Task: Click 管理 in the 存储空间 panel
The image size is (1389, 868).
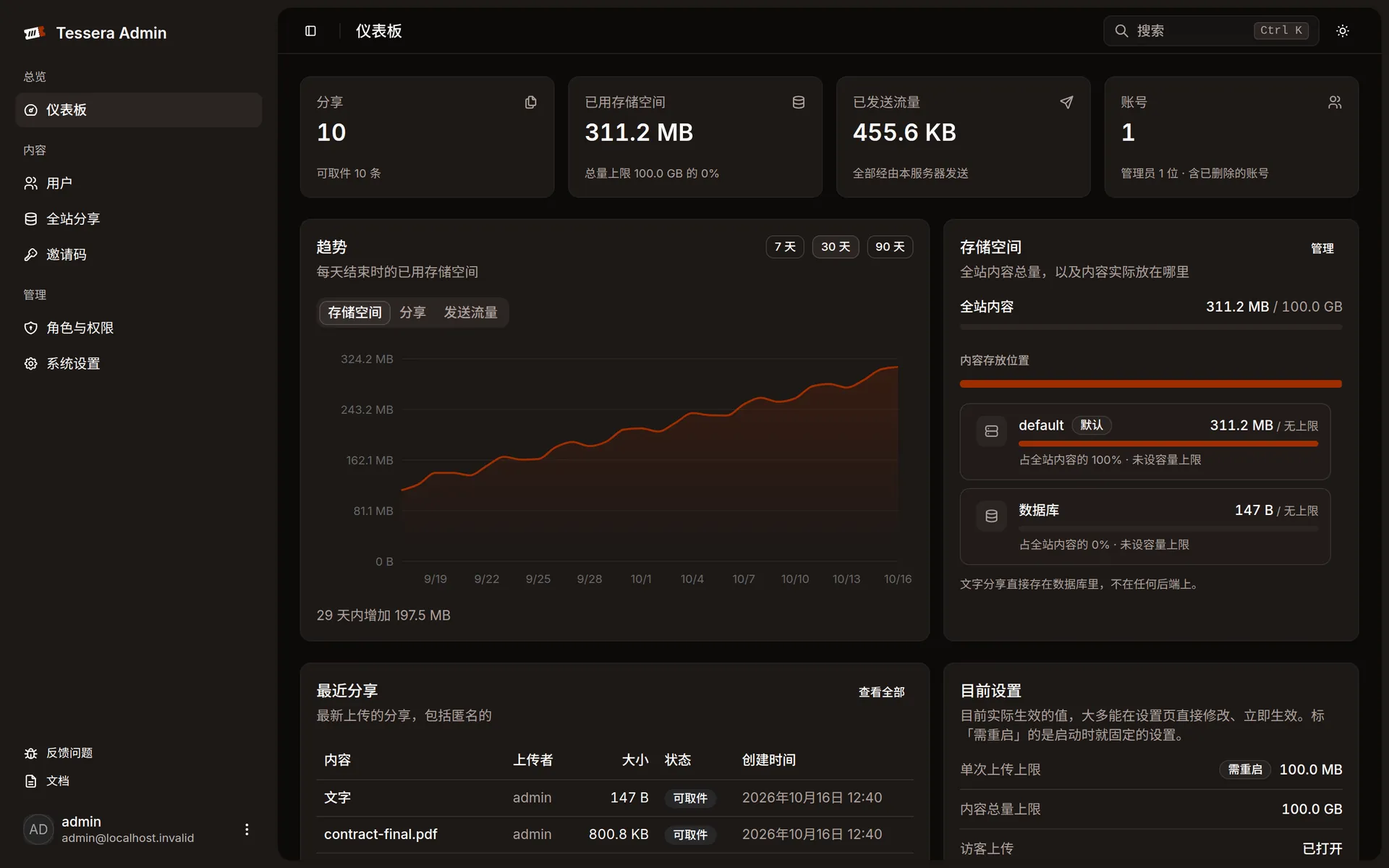Action: 1322,248
